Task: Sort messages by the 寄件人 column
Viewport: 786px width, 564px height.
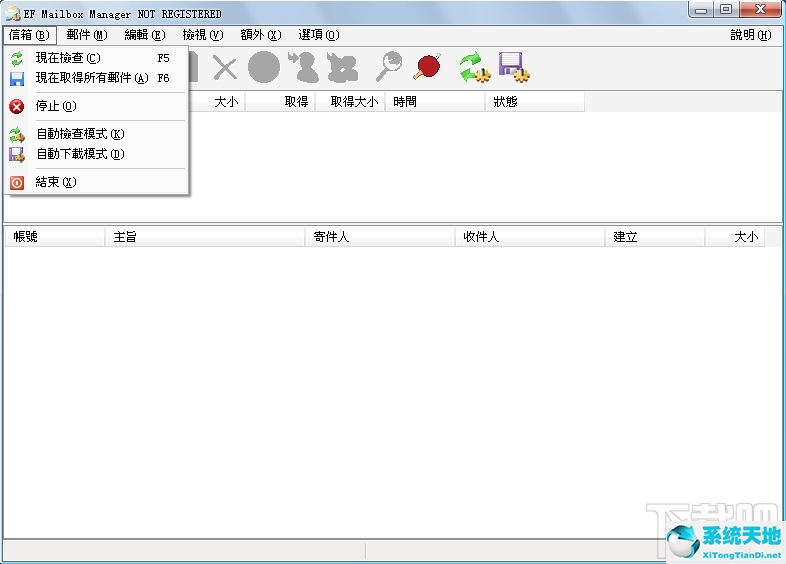Action: coord(380,237)
